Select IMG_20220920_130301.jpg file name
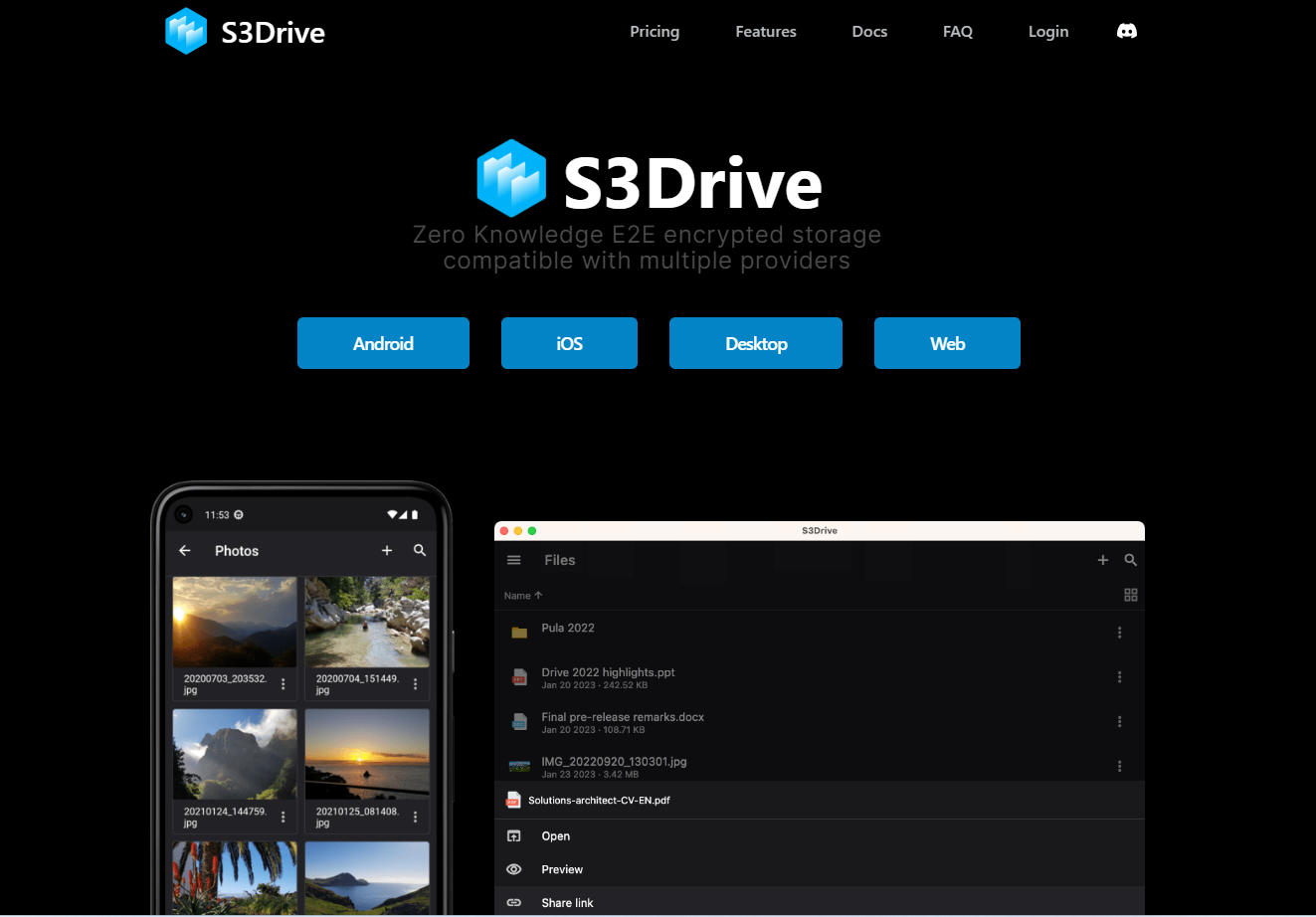The width and height of the screenshot is (1316, 917). coord(614,762)
